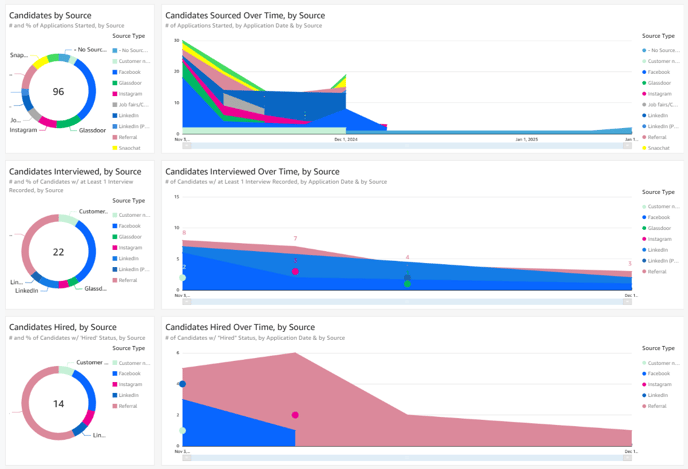Click LinkedIn legend dot in Candidates Hired Over Time
688x469 pixels.
[644, 395]
